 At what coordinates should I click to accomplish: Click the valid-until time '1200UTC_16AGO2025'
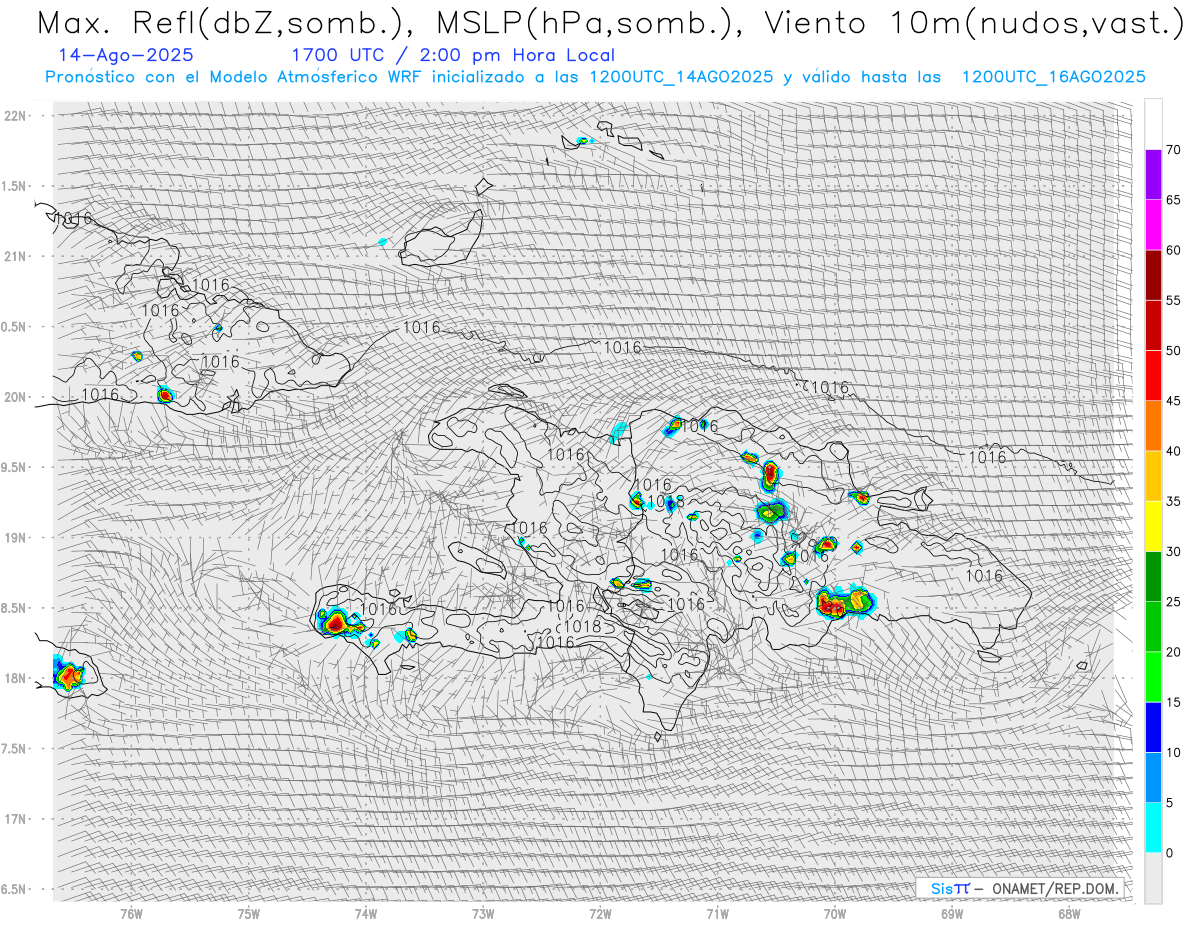1053,77
